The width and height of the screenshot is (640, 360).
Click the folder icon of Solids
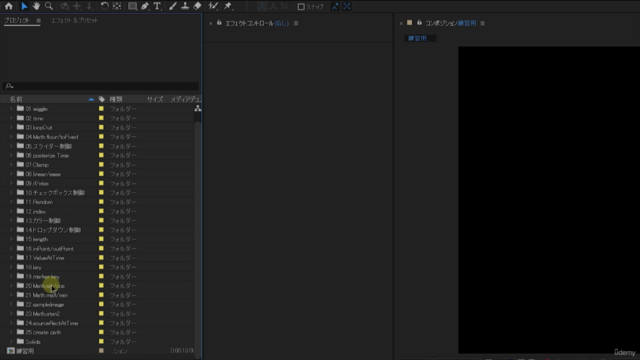pos(20,342)
